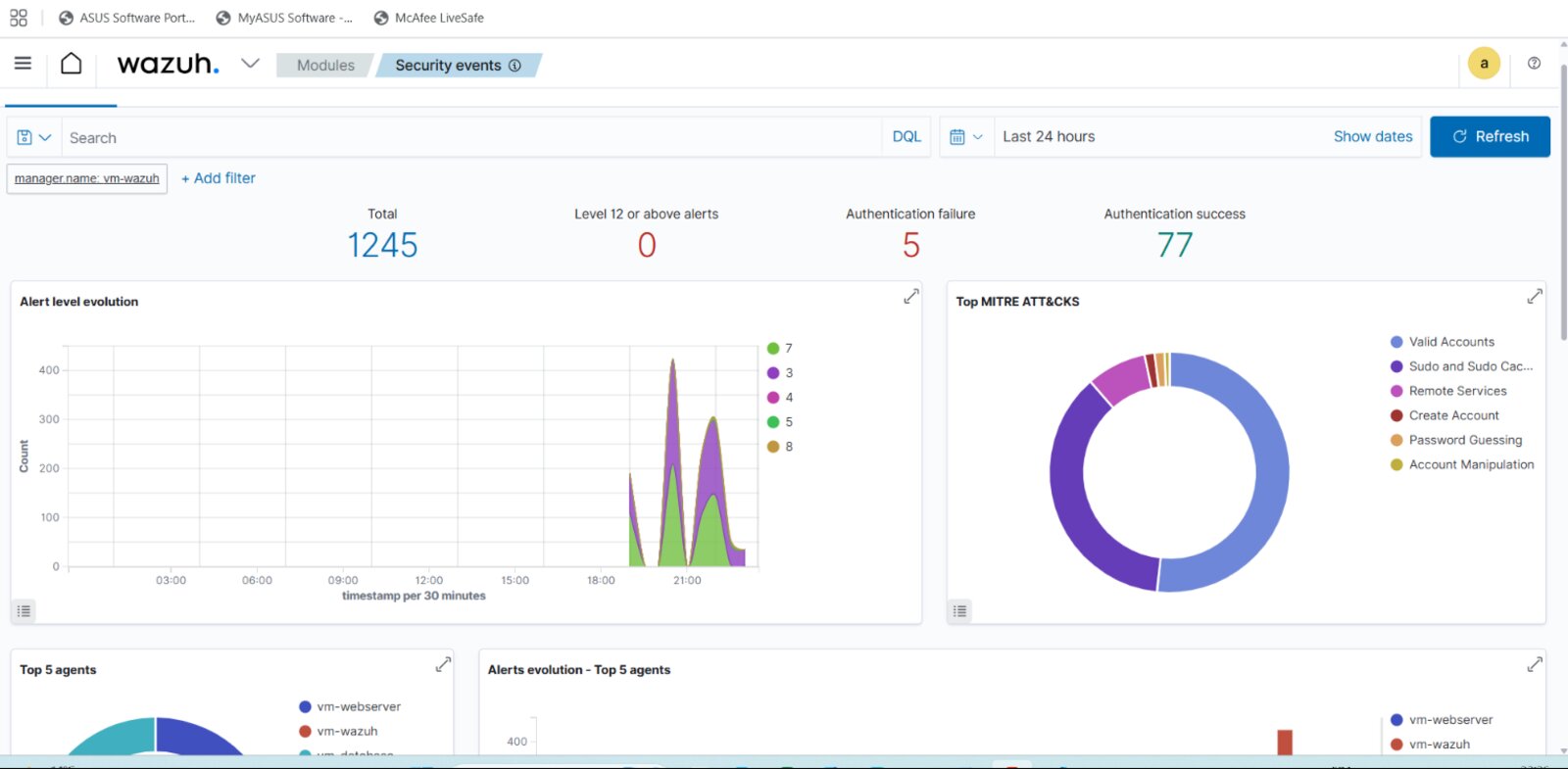This screenshot has width=1568, height=769.
Task: Select Account Manipulation legend entry
Action: (1462, 464)
